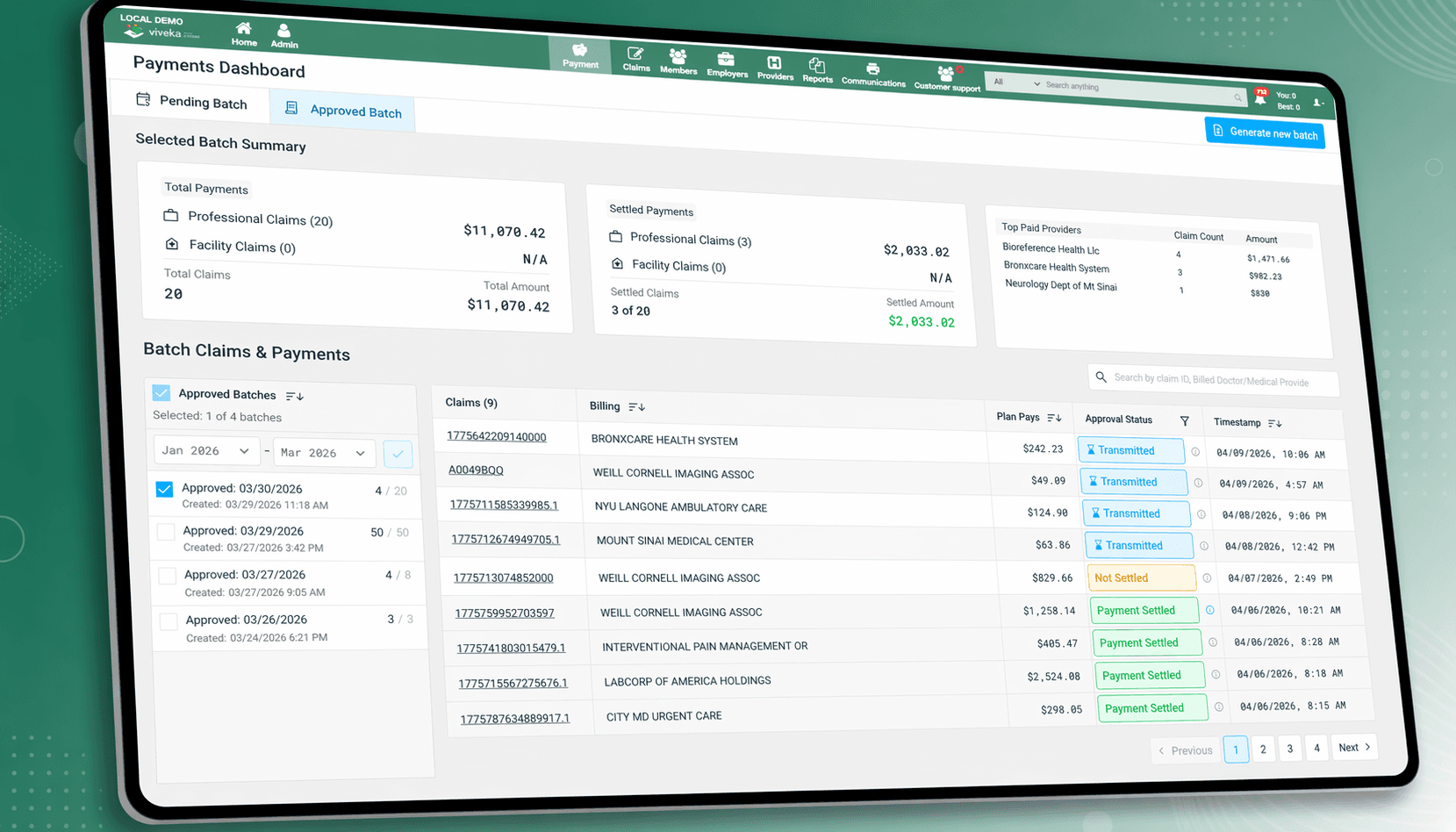The width and height of the screenshot is (1456, 832).
Task: Open the Providers module
Action: [775, 69]
